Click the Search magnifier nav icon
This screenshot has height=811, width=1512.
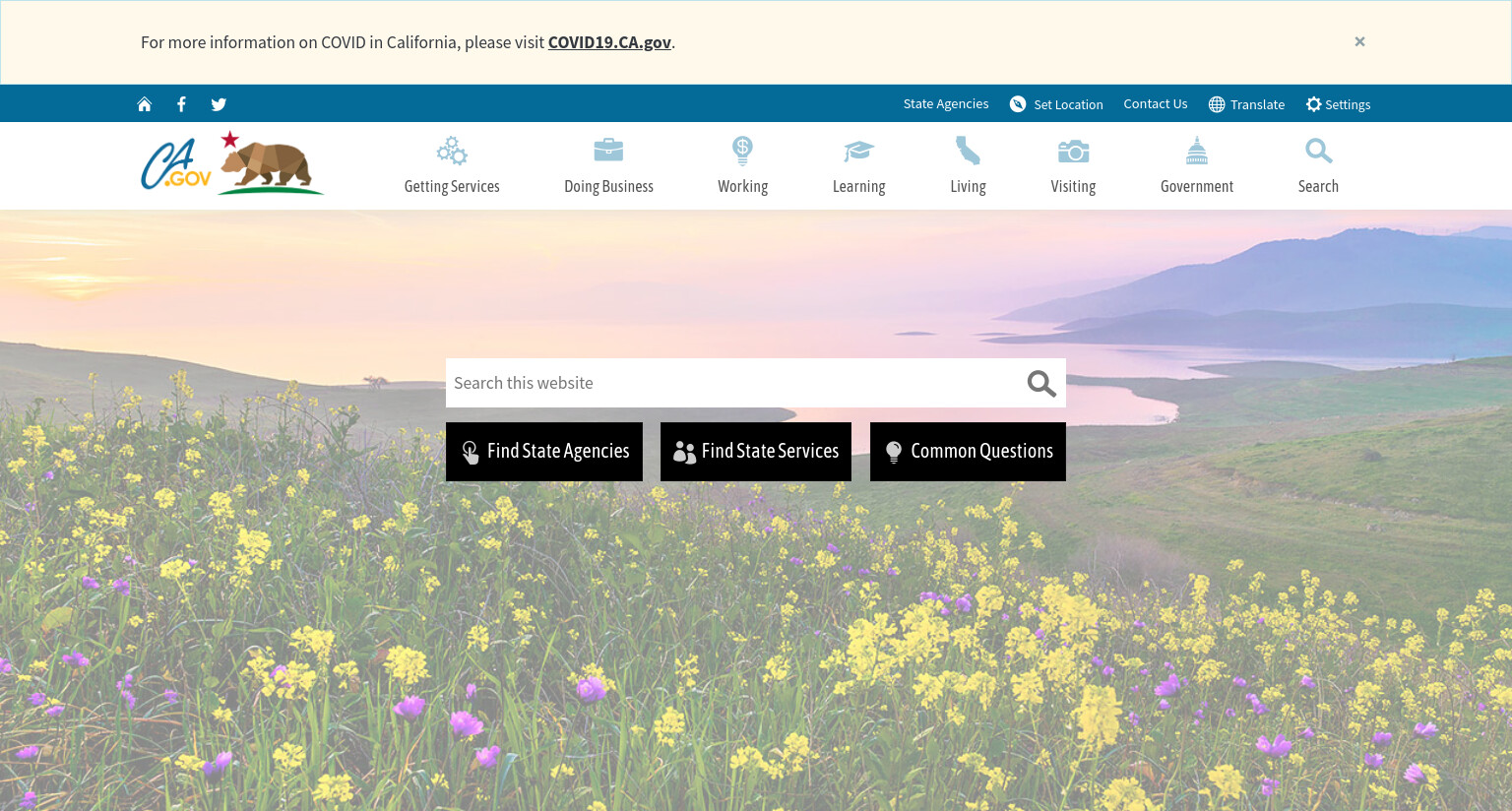(x=1318, y=151)
